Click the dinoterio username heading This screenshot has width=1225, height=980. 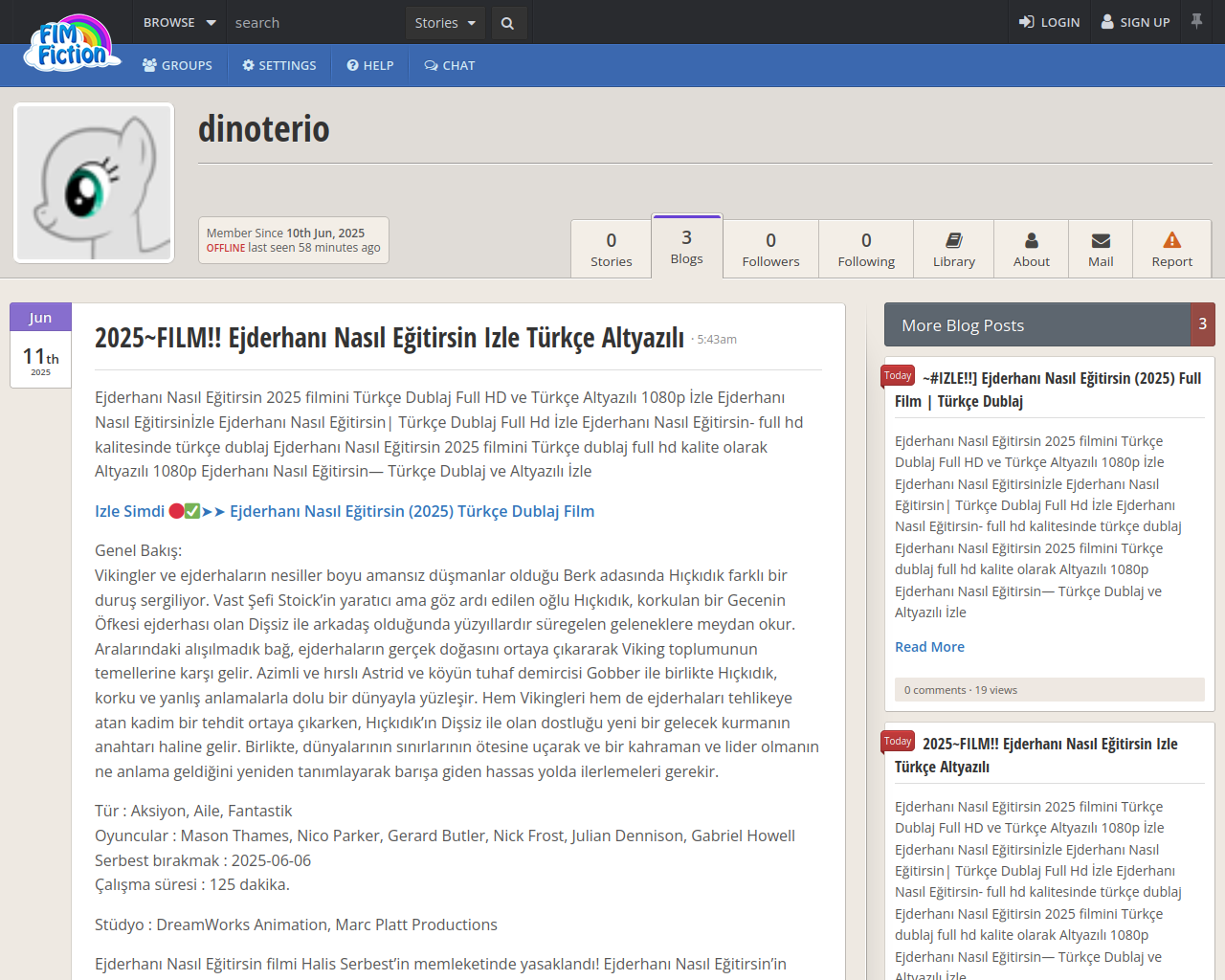click(x=263, y=128)
